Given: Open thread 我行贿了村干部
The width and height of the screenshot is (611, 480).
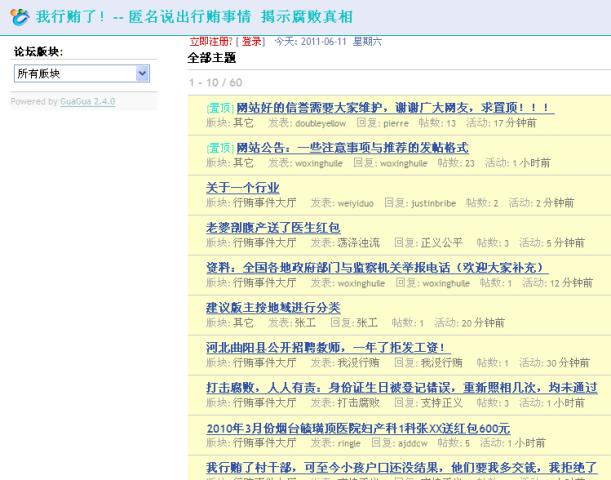Looking at the screenshot, I should point(400,467).
